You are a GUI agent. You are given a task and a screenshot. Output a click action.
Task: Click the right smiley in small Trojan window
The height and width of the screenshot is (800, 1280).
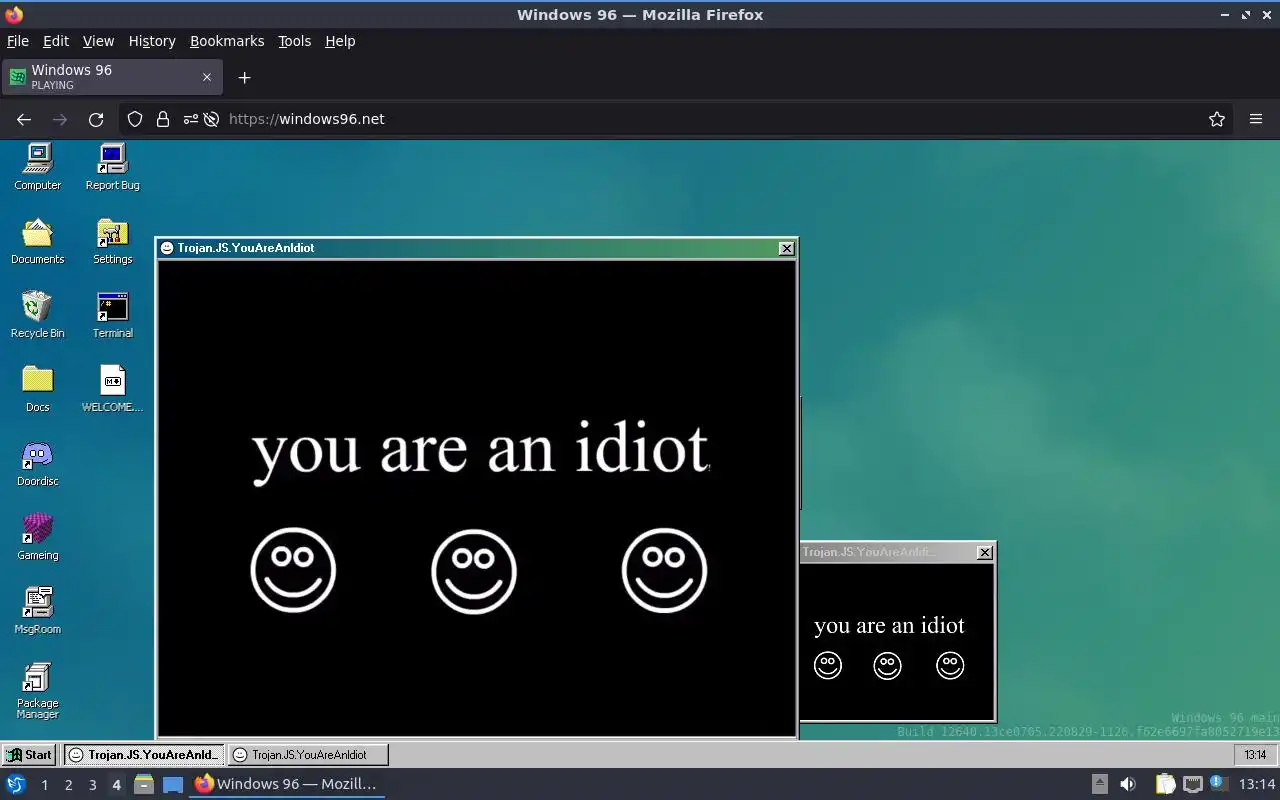click(950, 665)
